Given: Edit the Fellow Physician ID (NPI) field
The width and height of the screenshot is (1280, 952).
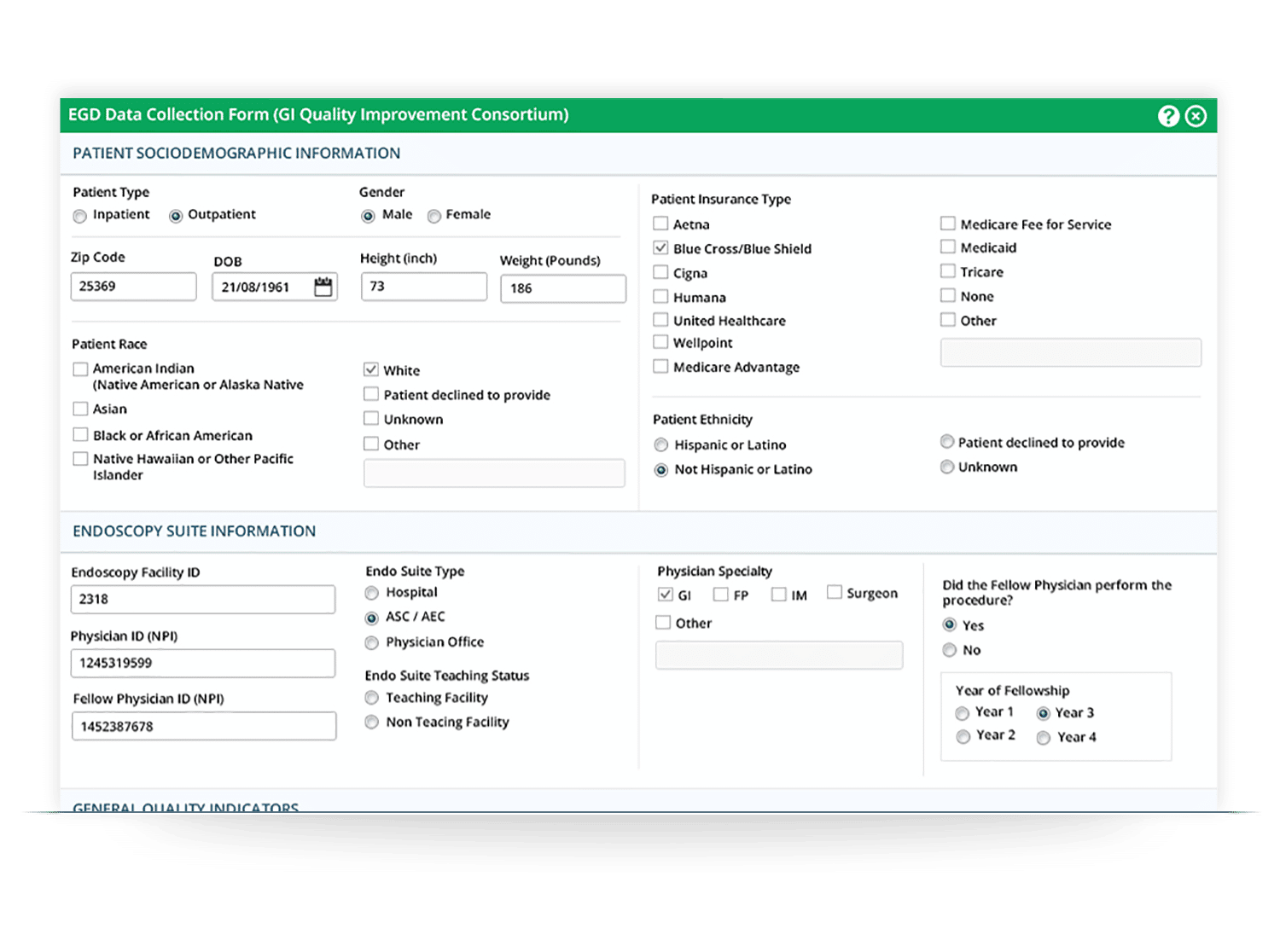Looking at the screenshot, I should [204, 727].
